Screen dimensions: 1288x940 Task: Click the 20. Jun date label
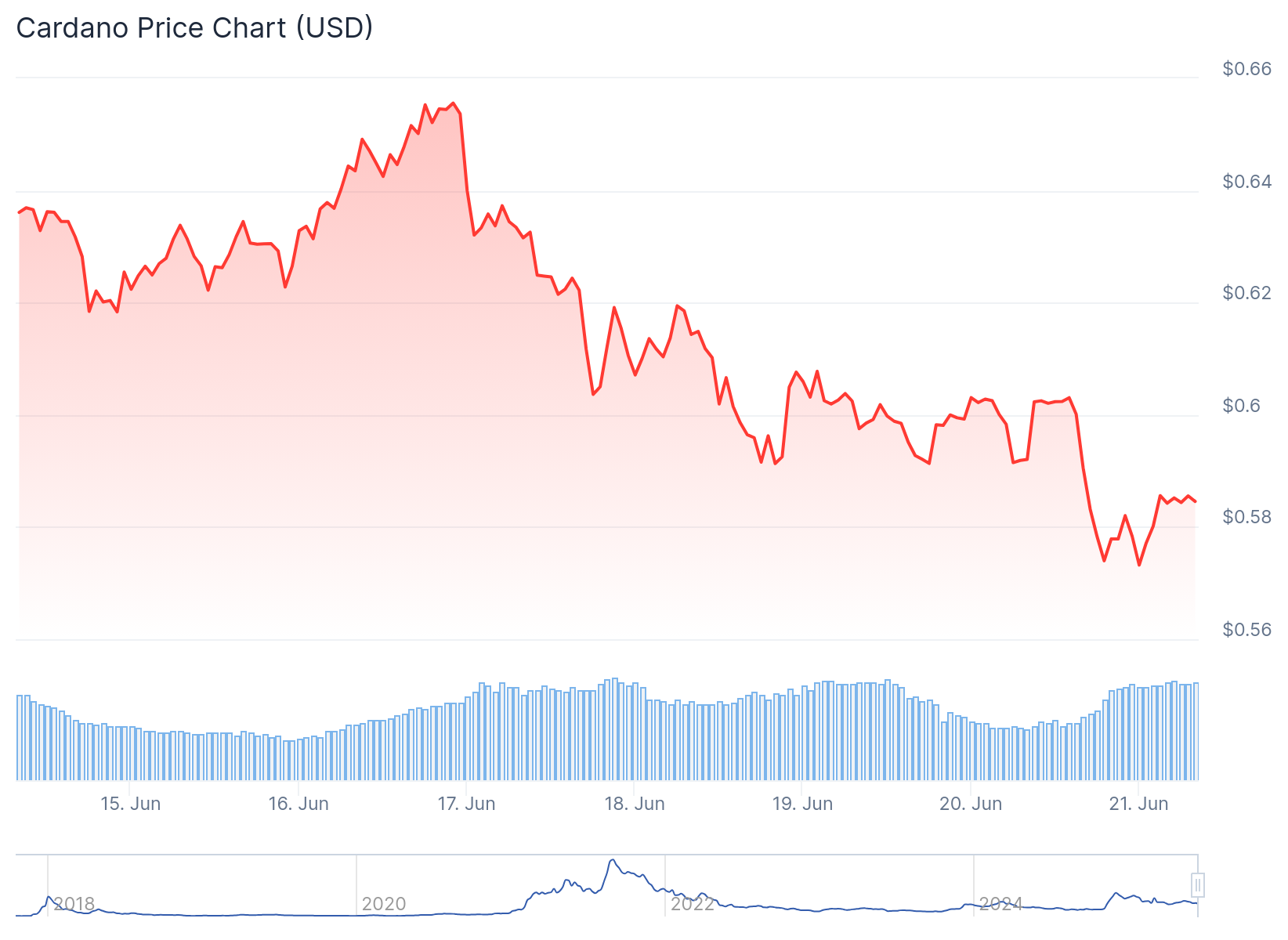(x=971, y=804)
